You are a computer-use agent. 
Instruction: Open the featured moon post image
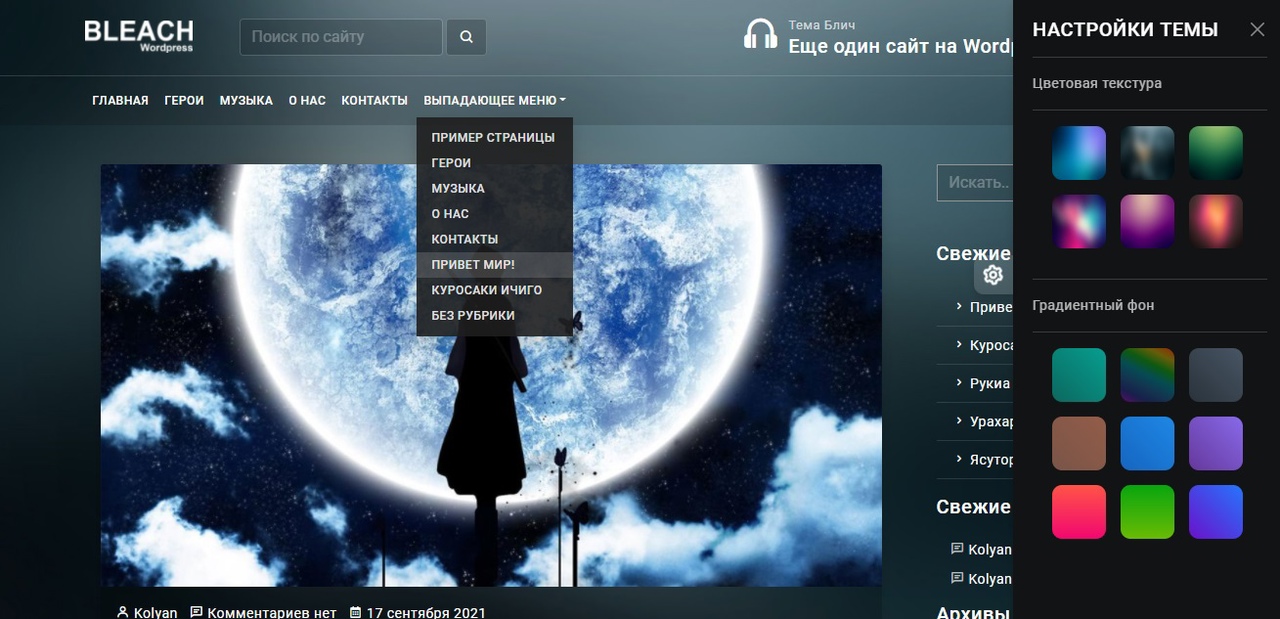(491, 375)
